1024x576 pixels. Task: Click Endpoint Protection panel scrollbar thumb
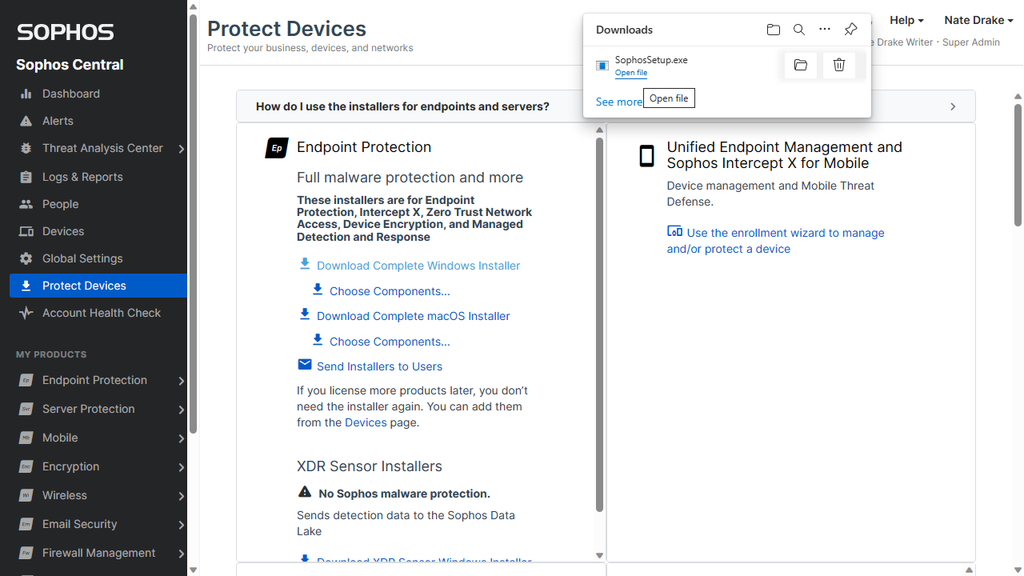(x=600, y=325)
